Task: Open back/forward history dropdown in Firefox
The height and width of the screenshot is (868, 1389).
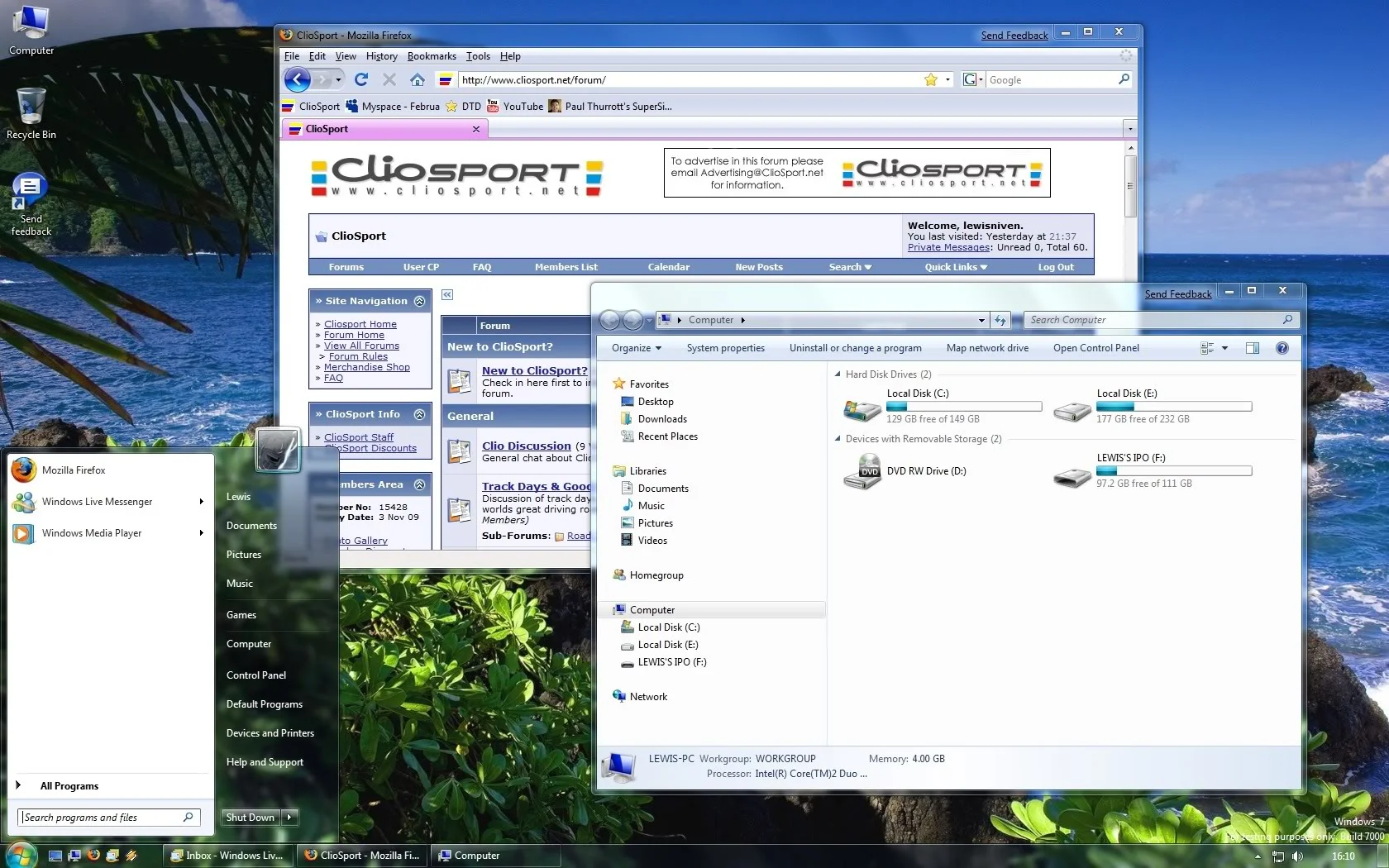Action: pos(338,79)
